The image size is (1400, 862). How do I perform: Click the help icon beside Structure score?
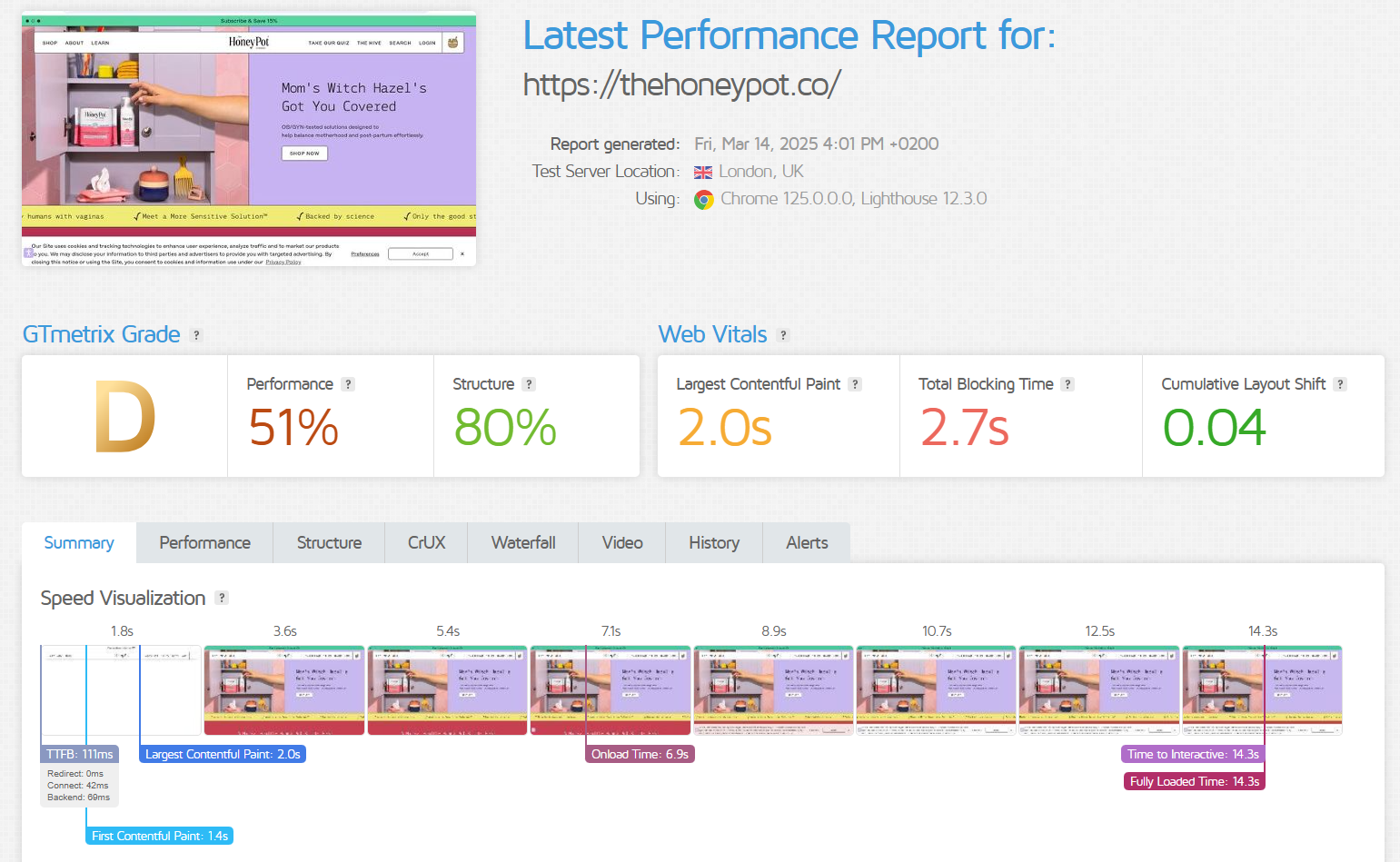(529, 384)
